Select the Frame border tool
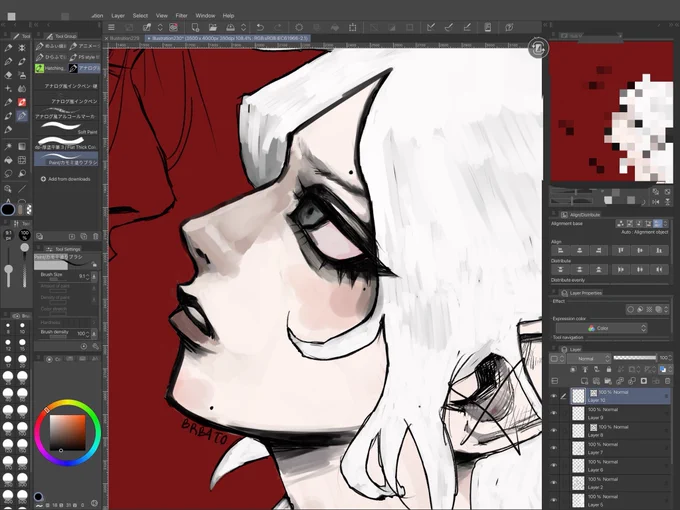 (22, 160)
